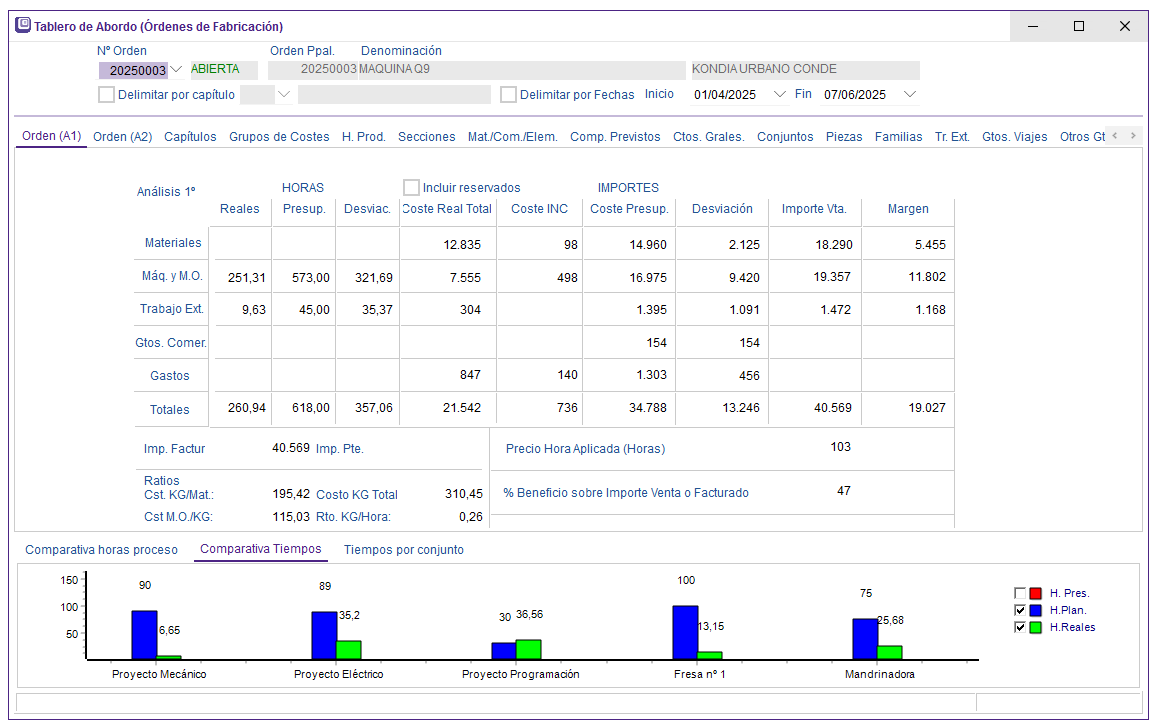
Task: Show the H. Pres. series in the chart
Action: click(1020, 593)
